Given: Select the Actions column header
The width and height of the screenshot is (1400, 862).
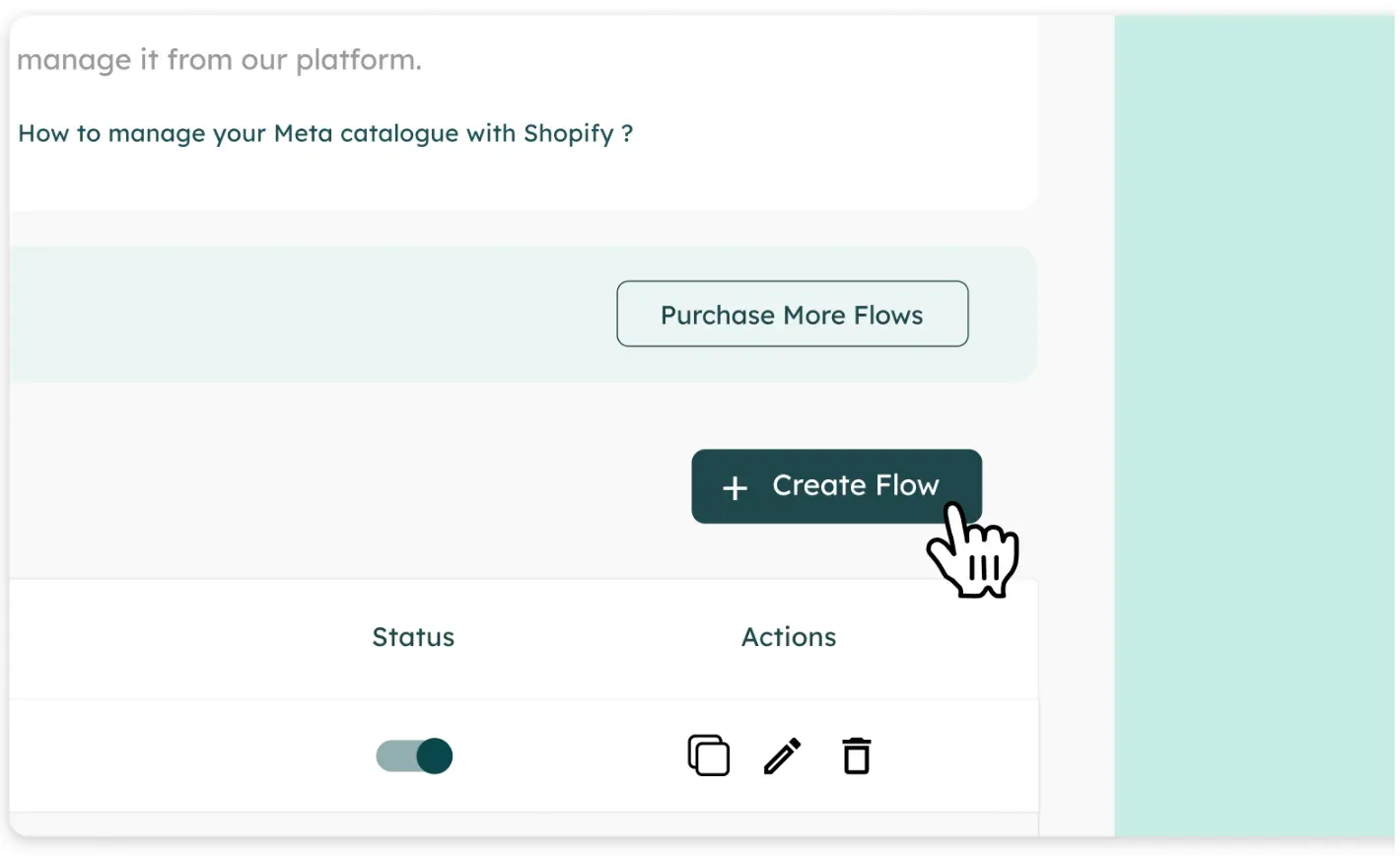Looking at the screenshot, I should pyautogui.click(x=789, y=637).
